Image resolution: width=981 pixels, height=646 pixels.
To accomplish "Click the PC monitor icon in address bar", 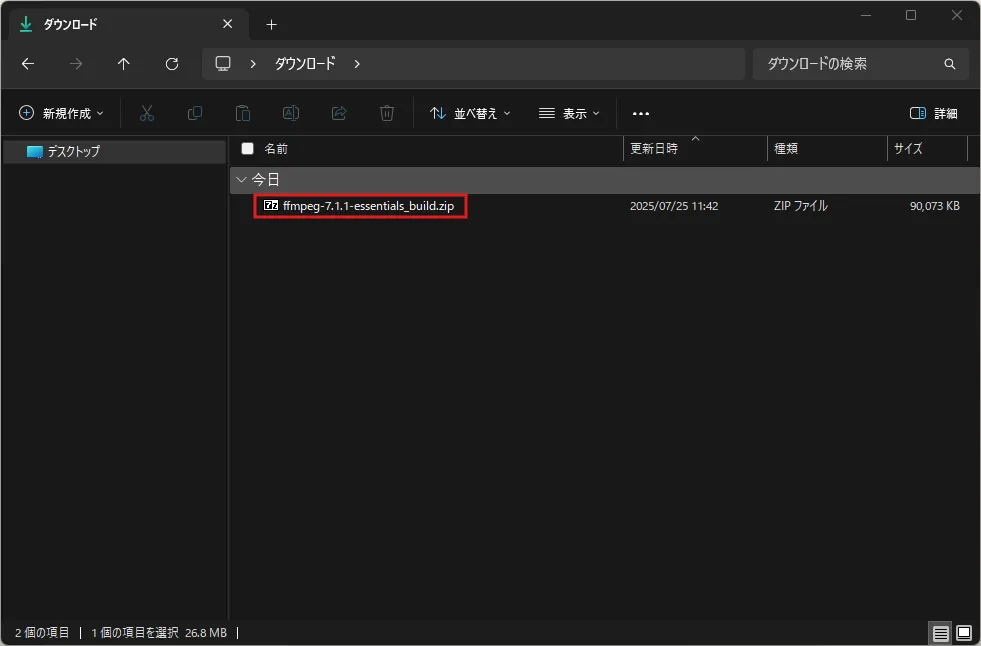I will (x=223, y=63).
